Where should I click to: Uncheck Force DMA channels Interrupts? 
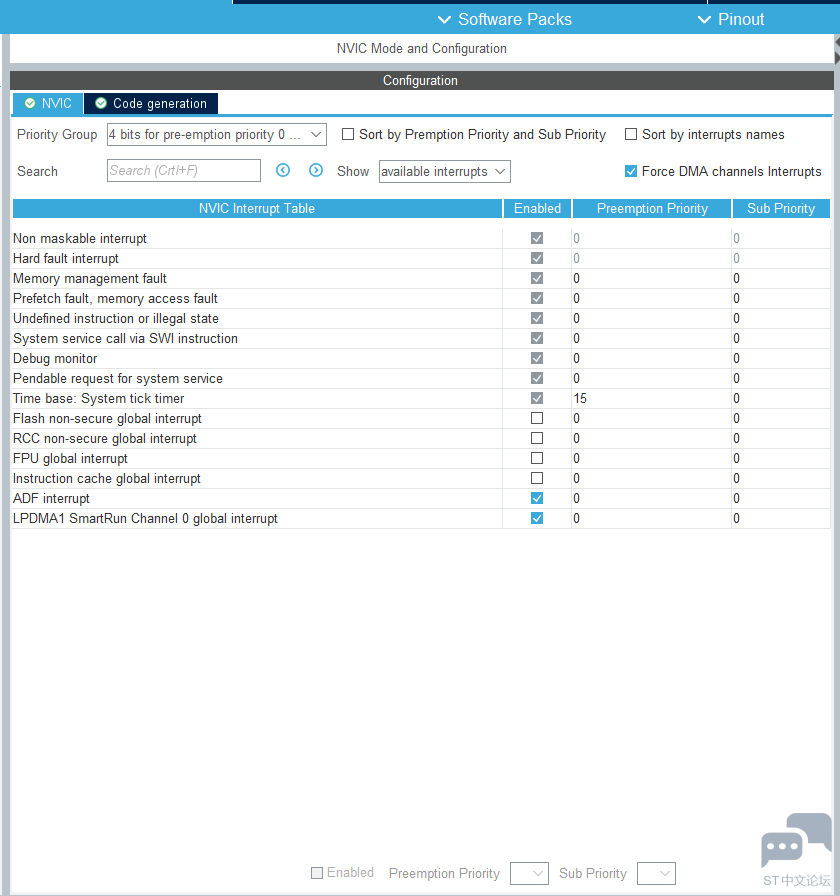pos(631,171)
